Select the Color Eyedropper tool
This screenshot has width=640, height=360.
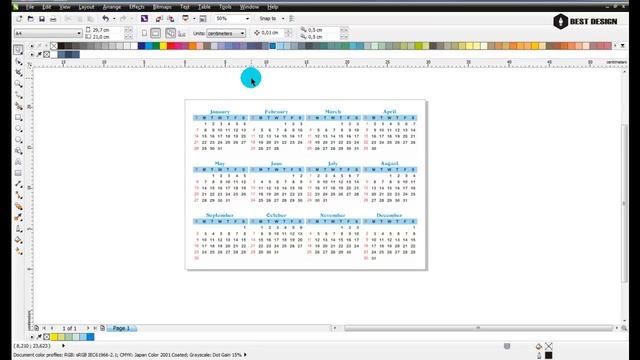click(x=18, y=218)
